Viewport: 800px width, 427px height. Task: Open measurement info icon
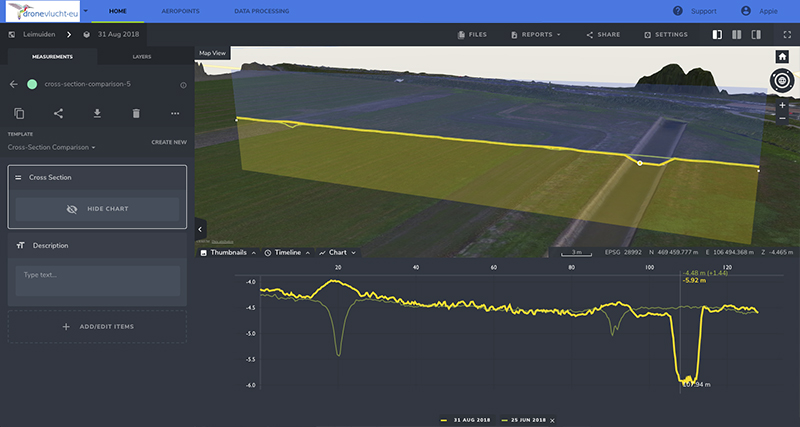pos(183,85)
